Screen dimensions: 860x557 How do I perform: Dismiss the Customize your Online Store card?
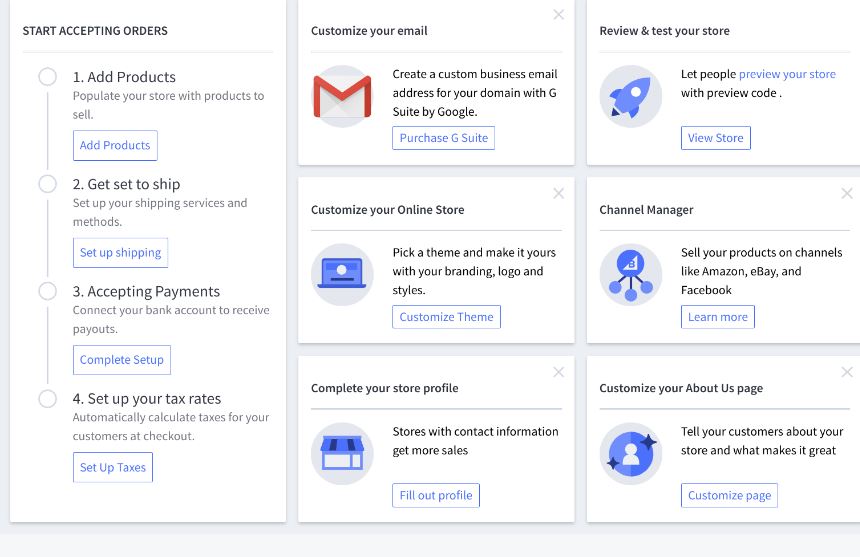558,194
